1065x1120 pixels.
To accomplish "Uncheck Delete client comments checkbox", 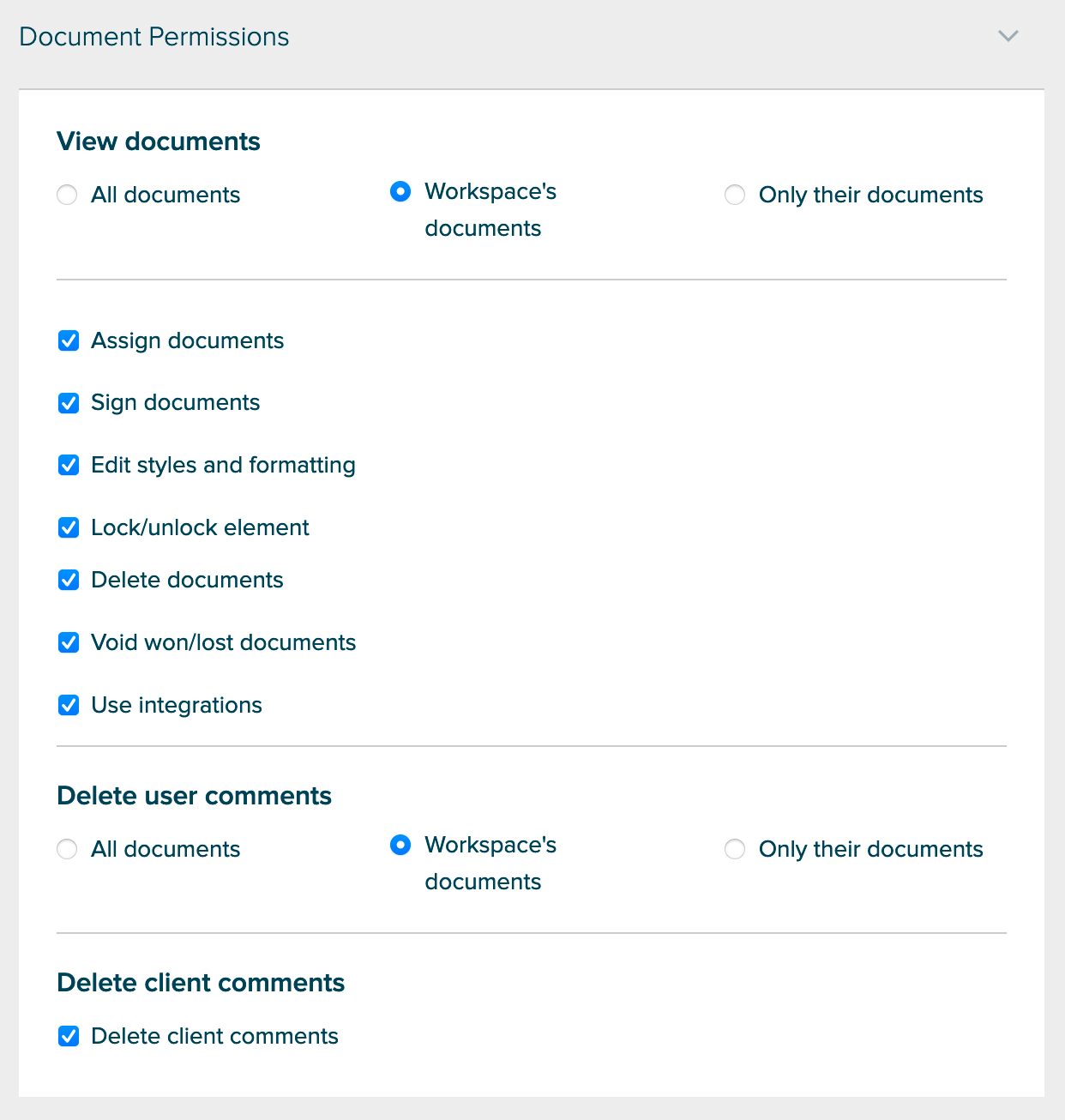I will click(x=69, y=1036).
